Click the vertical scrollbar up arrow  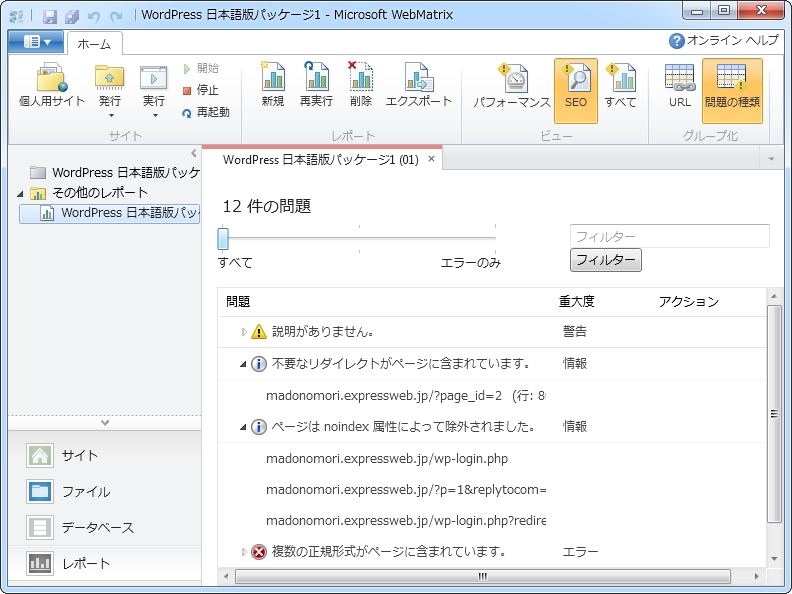pyautogui.click(x=774, y=296)
